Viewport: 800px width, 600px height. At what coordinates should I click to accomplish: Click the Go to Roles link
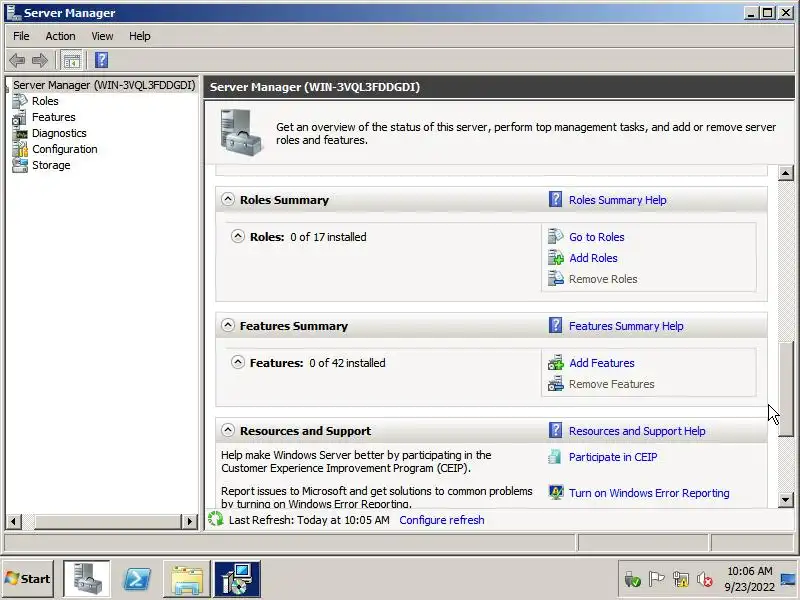pos(596,237)
